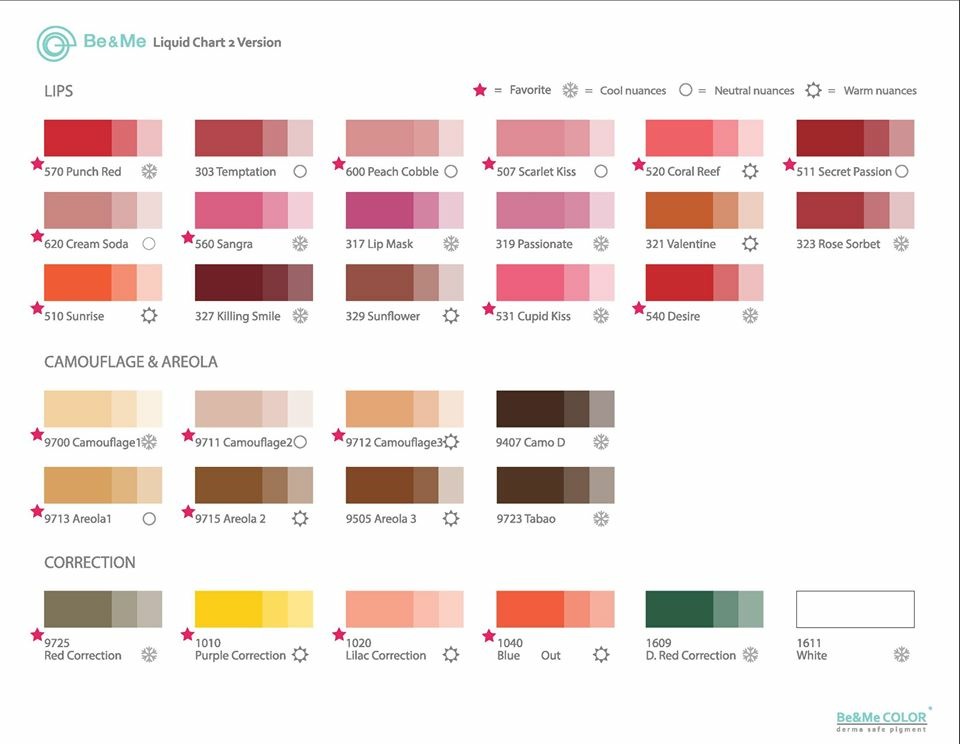Choose the 1609 D. Red Correction green swatch

click(705, 609)
